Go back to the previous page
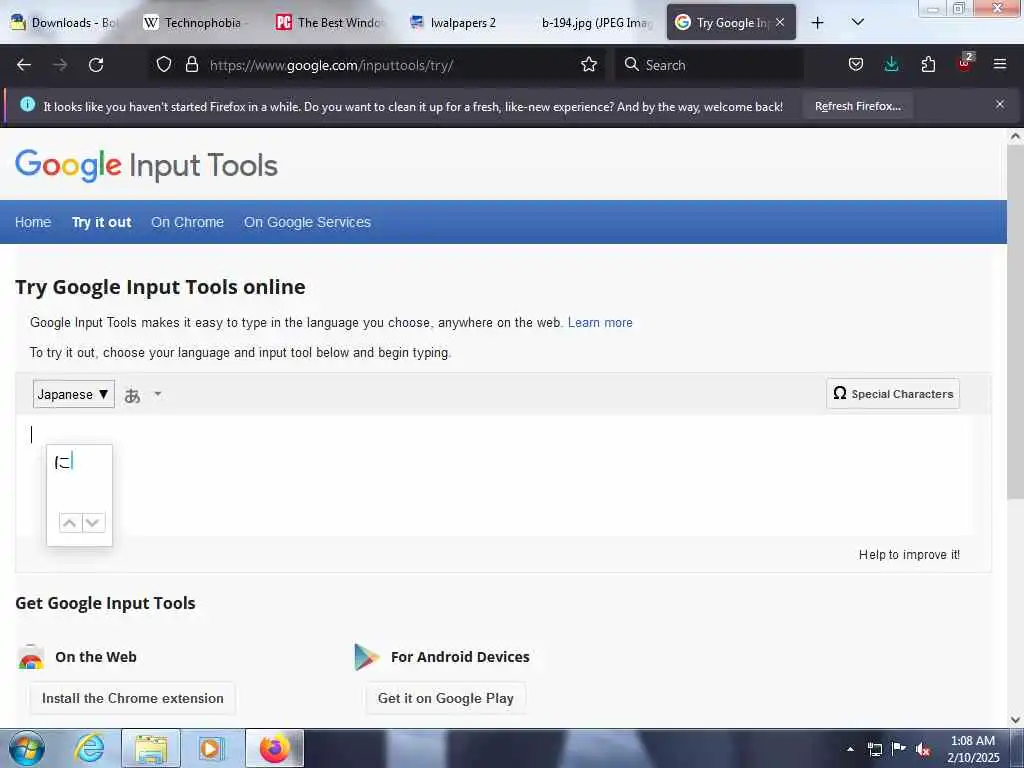This screenshot has height=768, width=1024. click(24, 65)
